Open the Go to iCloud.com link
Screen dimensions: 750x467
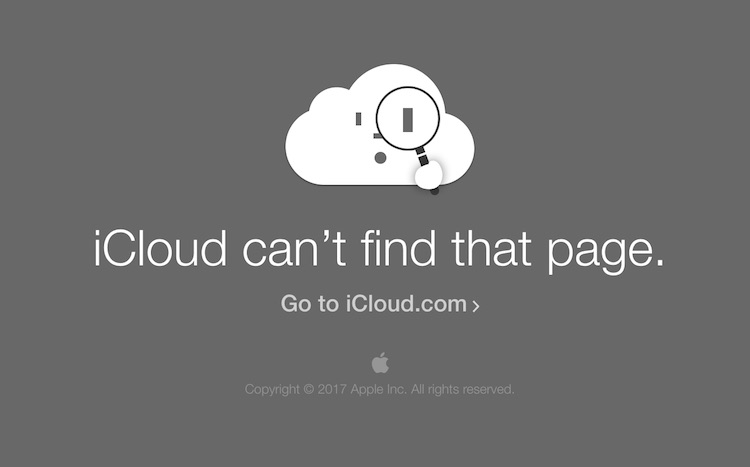click(380, 304)
